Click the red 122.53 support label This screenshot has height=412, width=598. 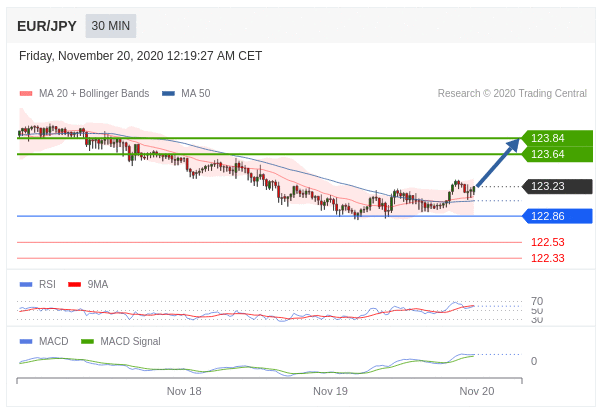[548, 242]
